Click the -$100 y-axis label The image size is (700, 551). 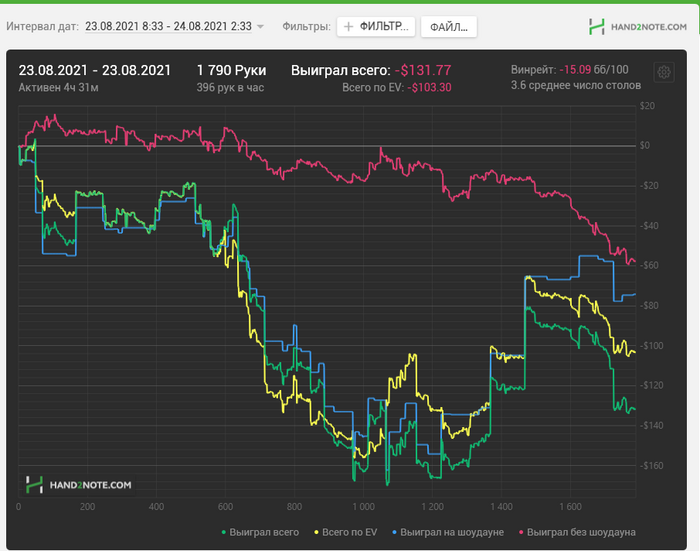pos(651,346)
